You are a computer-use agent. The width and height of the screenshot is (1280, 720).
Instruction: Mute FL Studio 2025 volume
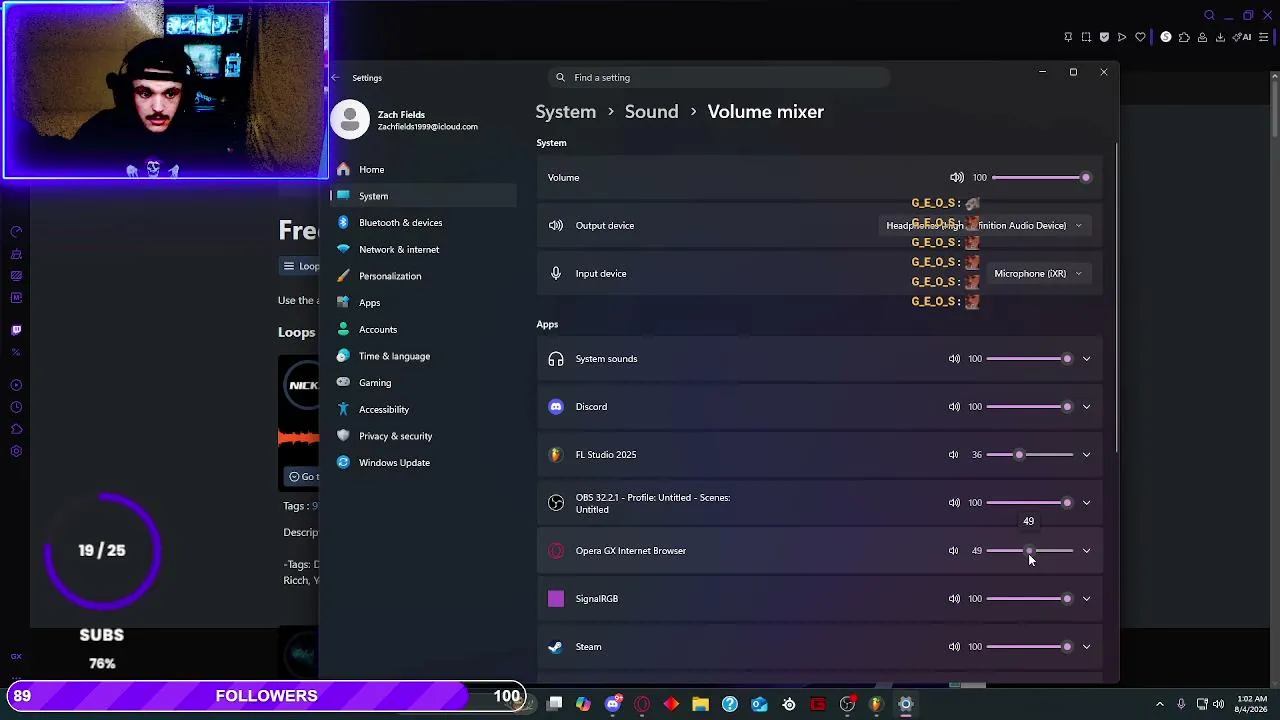pos(954,455)
